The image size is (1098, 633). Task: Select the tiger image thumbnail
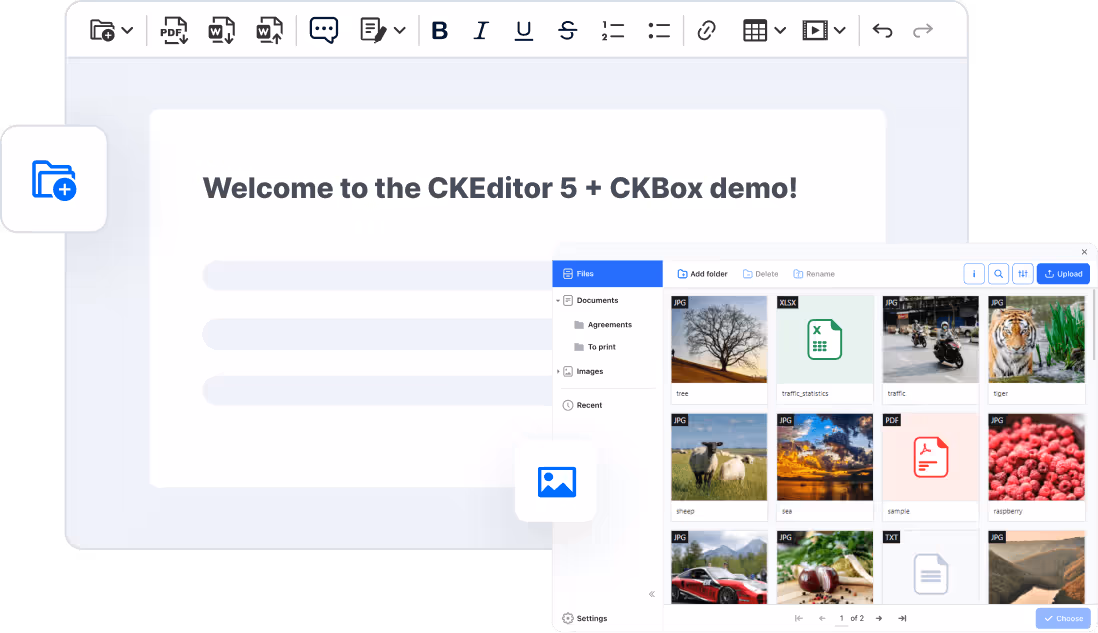1036,340
